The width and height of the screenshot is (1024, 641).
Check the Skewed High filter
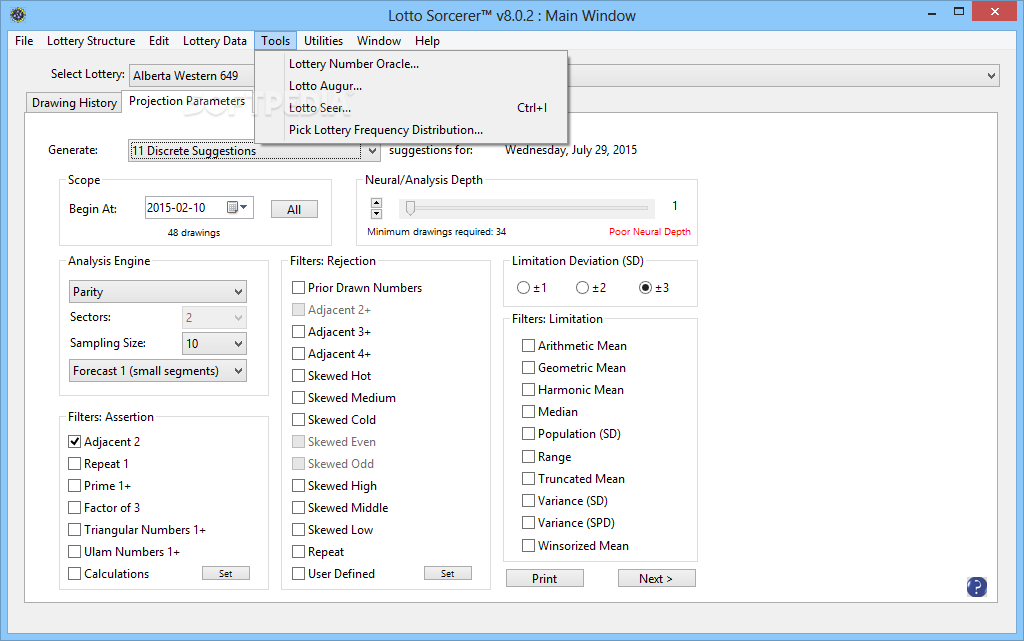(298, 486)
